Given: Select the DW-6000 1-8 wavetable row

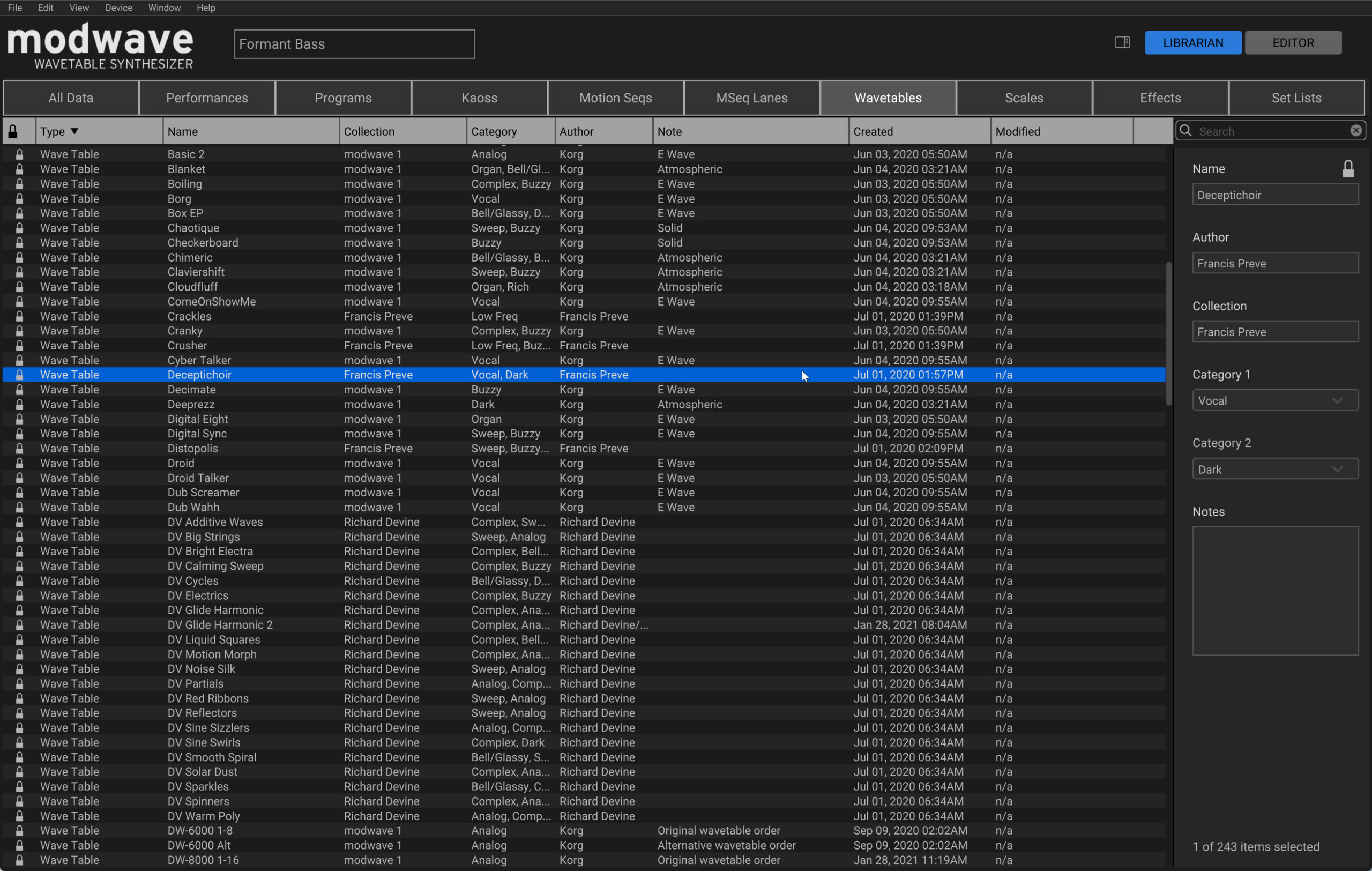Looking at the screenshot, I should click(584, 831).
